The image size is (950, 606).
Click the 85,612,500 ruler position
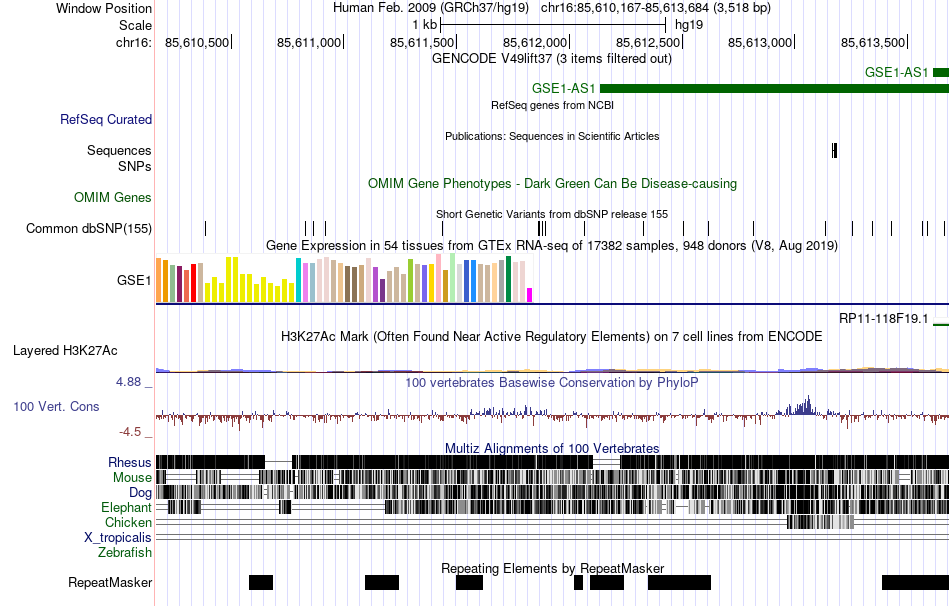point(648,42)
